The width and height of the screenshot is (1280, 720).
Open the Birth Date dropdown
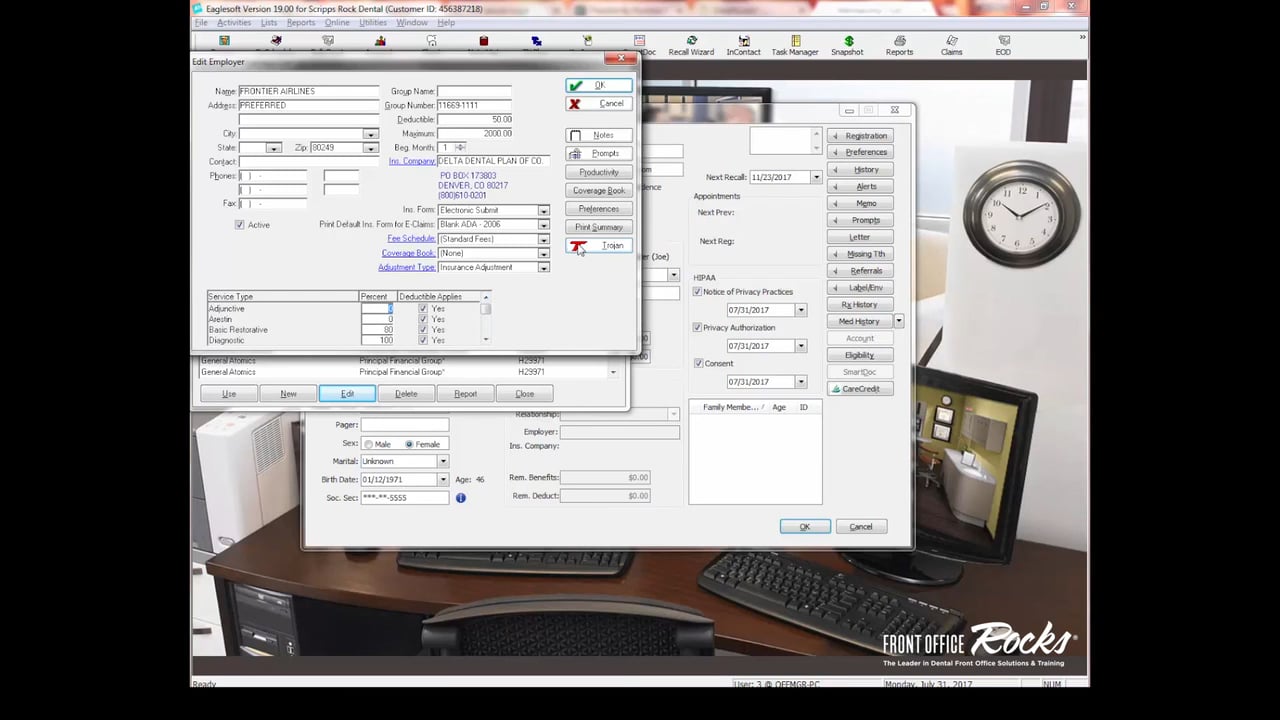[x=442, y=480]
